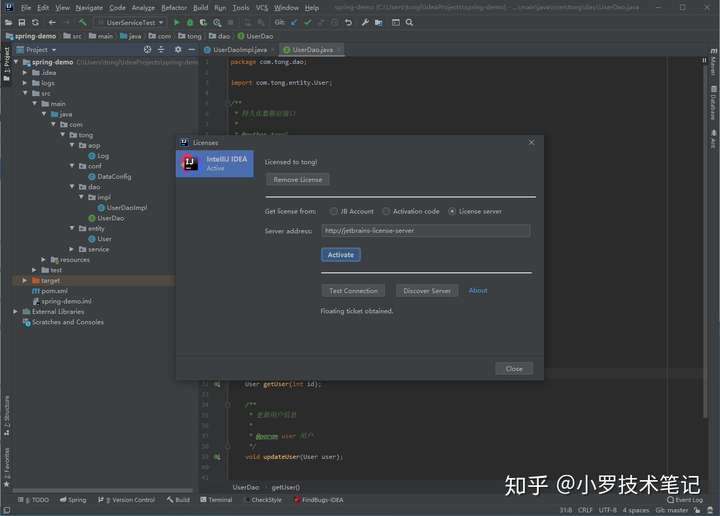Expand the resources folder
Viewport: 720px width, 516px height.
pyautogui.click(x=44, y=259)
